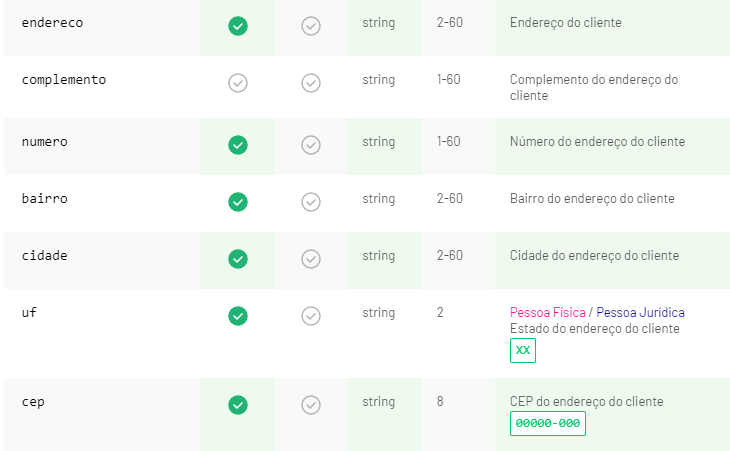Click the 00000-000 CEP format badge
Image resolution: width=730 pixels, height=451 pixels.
(x=548, y=424)
